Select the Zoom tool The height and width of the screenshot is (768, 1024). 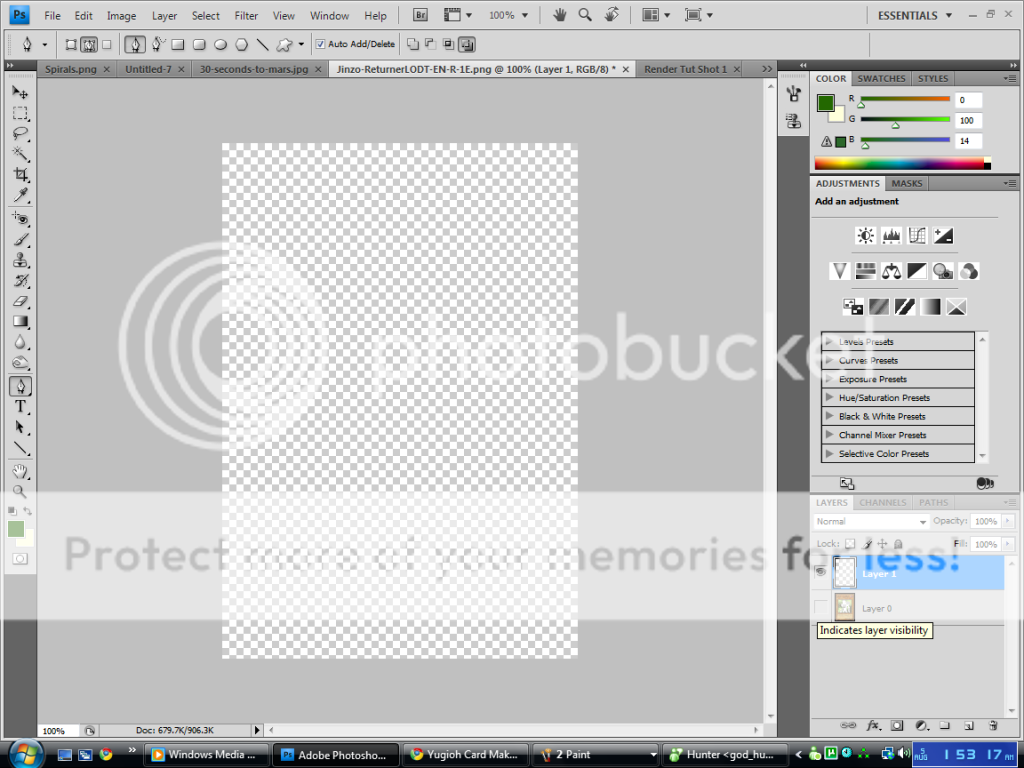[20, 492]
